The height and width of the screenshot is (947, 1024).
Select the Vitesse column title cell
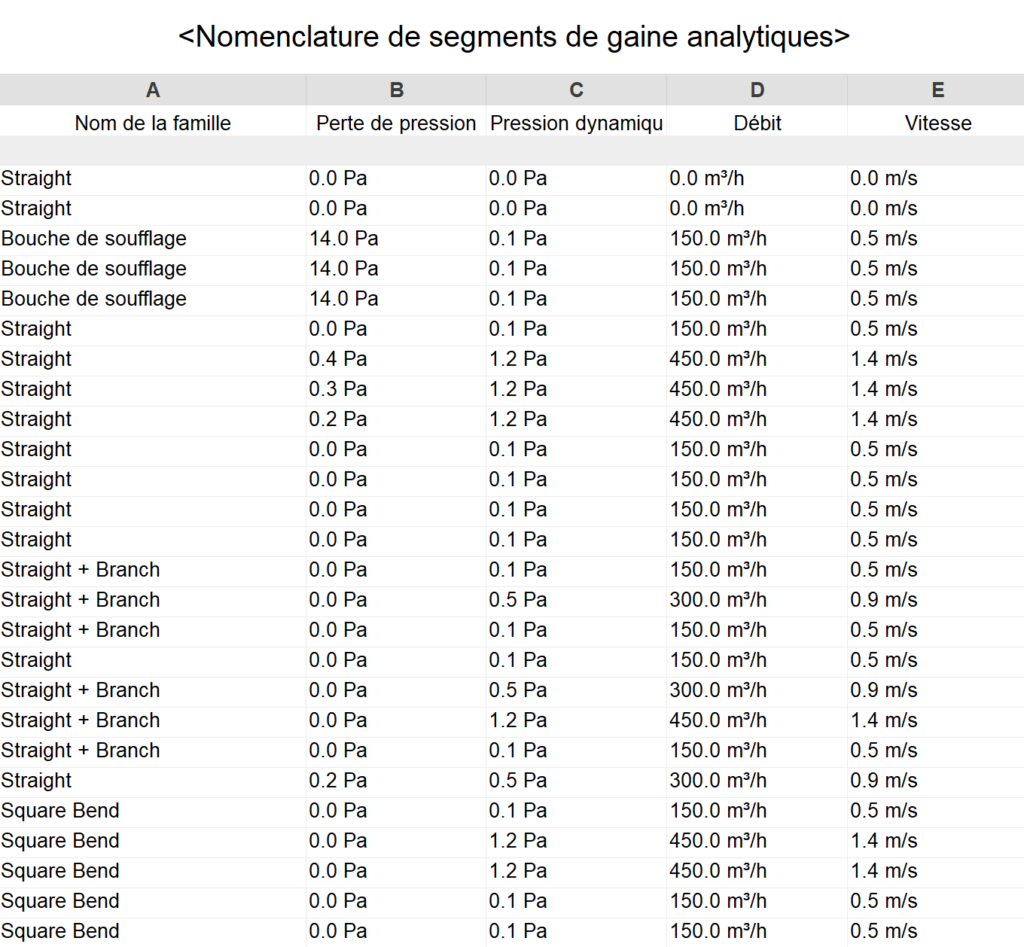click(937, 123)
